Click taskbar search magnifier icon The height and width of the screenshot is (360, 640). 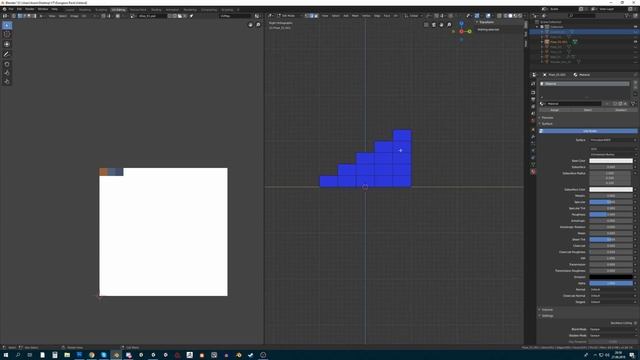18,355
